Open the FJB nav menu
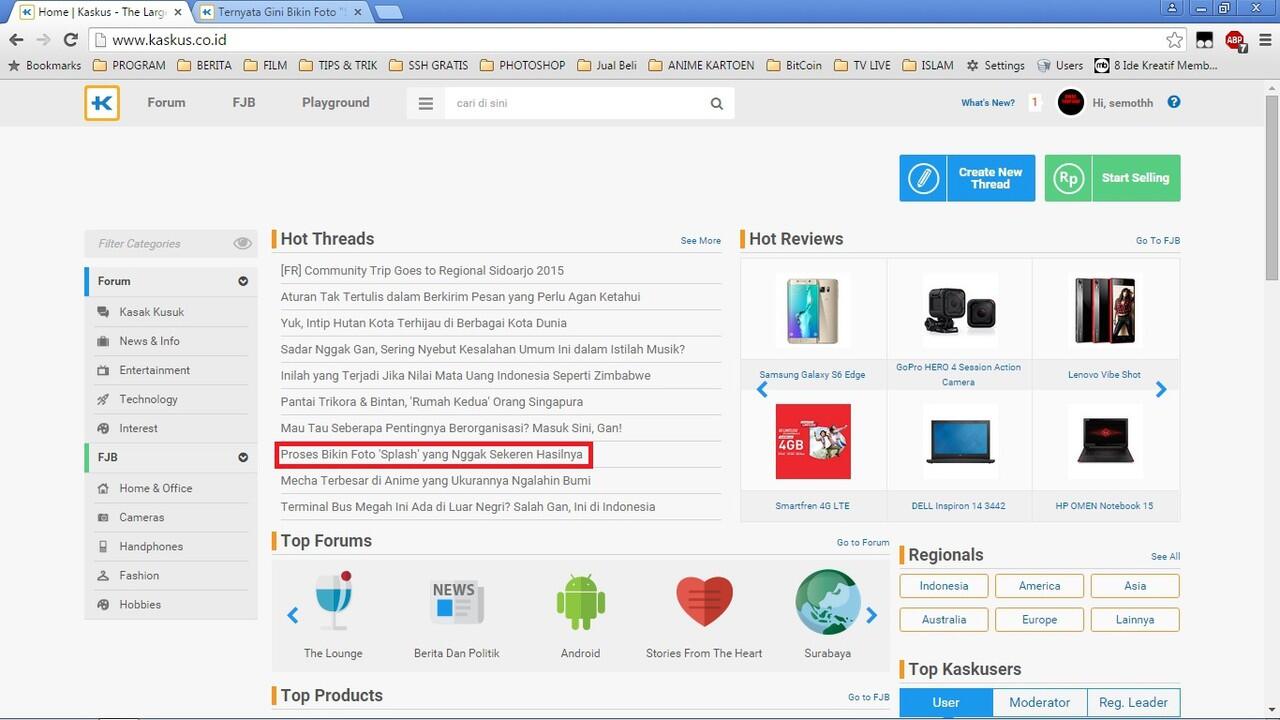Screen dimensions: 1280x720 coord(244,102)
